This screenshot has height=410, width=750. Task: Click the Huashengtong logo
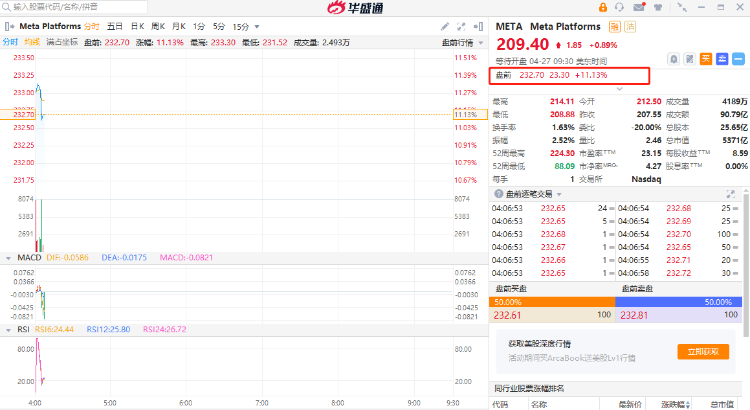pyautogui.click(x=355, y=7)
